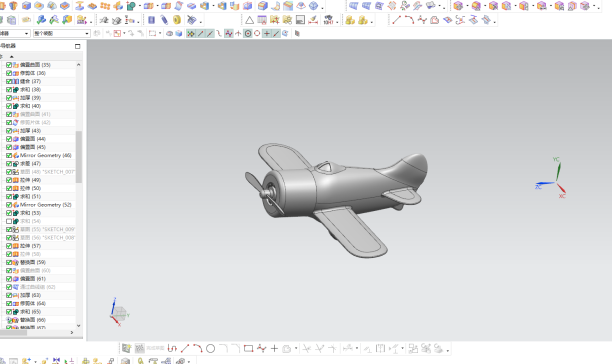Toggle the Existing Point snap icon
Image resolution: width=612 pixels, height=364 pixels.
pos(267,34)
